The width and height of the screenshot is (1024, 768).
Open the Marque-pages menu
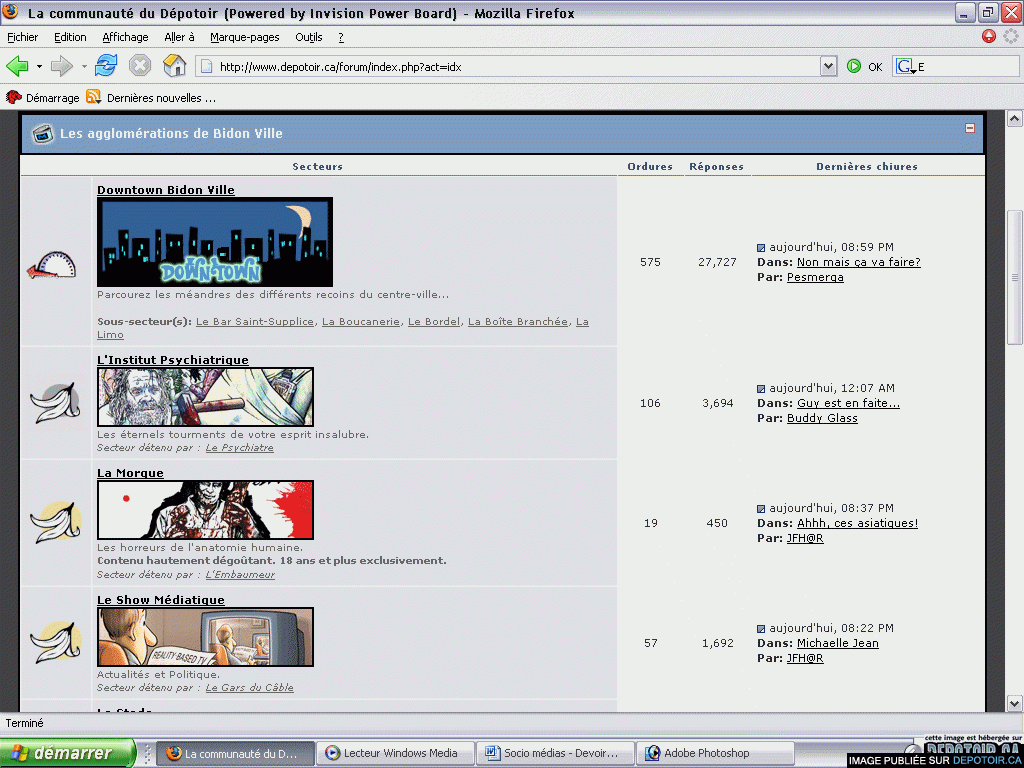click(245, 37)
